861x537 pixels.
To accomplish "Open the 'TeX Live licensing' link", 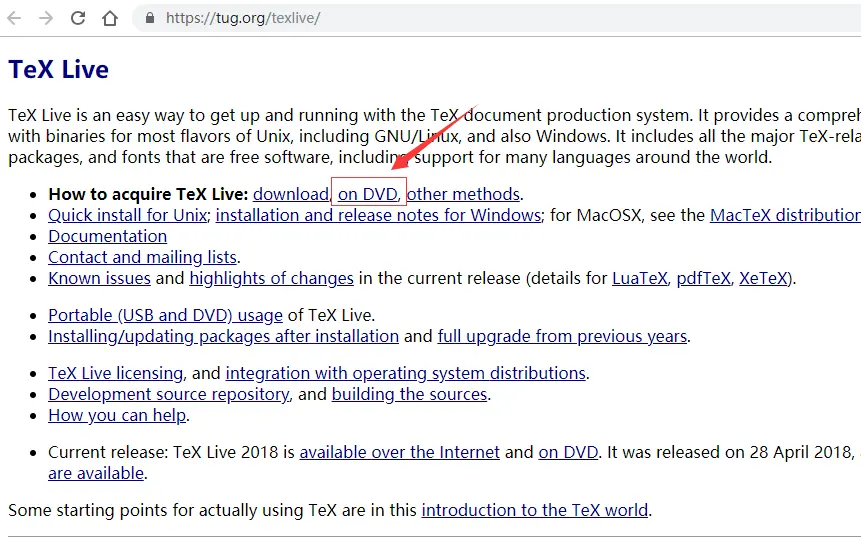I will click(115, 373).
